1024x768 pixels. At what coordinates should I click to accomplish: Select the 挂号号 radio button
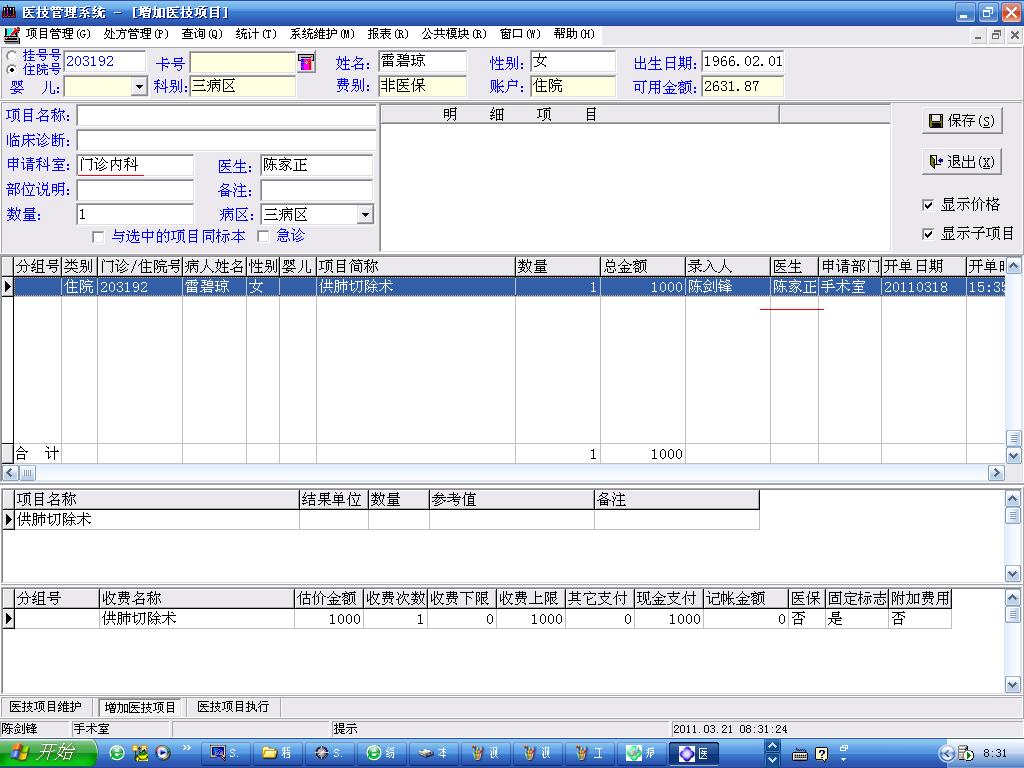12,55
